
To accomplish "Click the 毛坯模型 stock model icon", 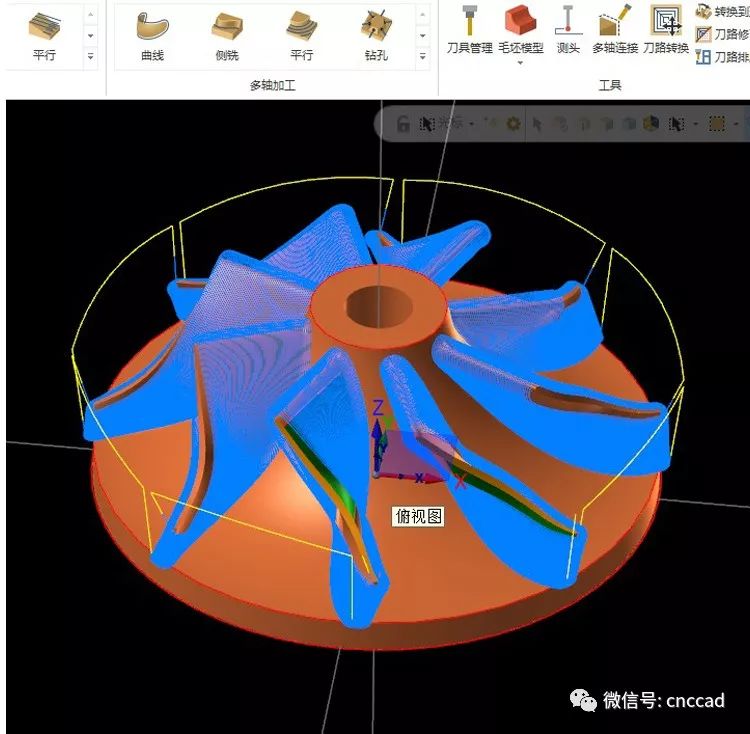I will pos(520,28).
